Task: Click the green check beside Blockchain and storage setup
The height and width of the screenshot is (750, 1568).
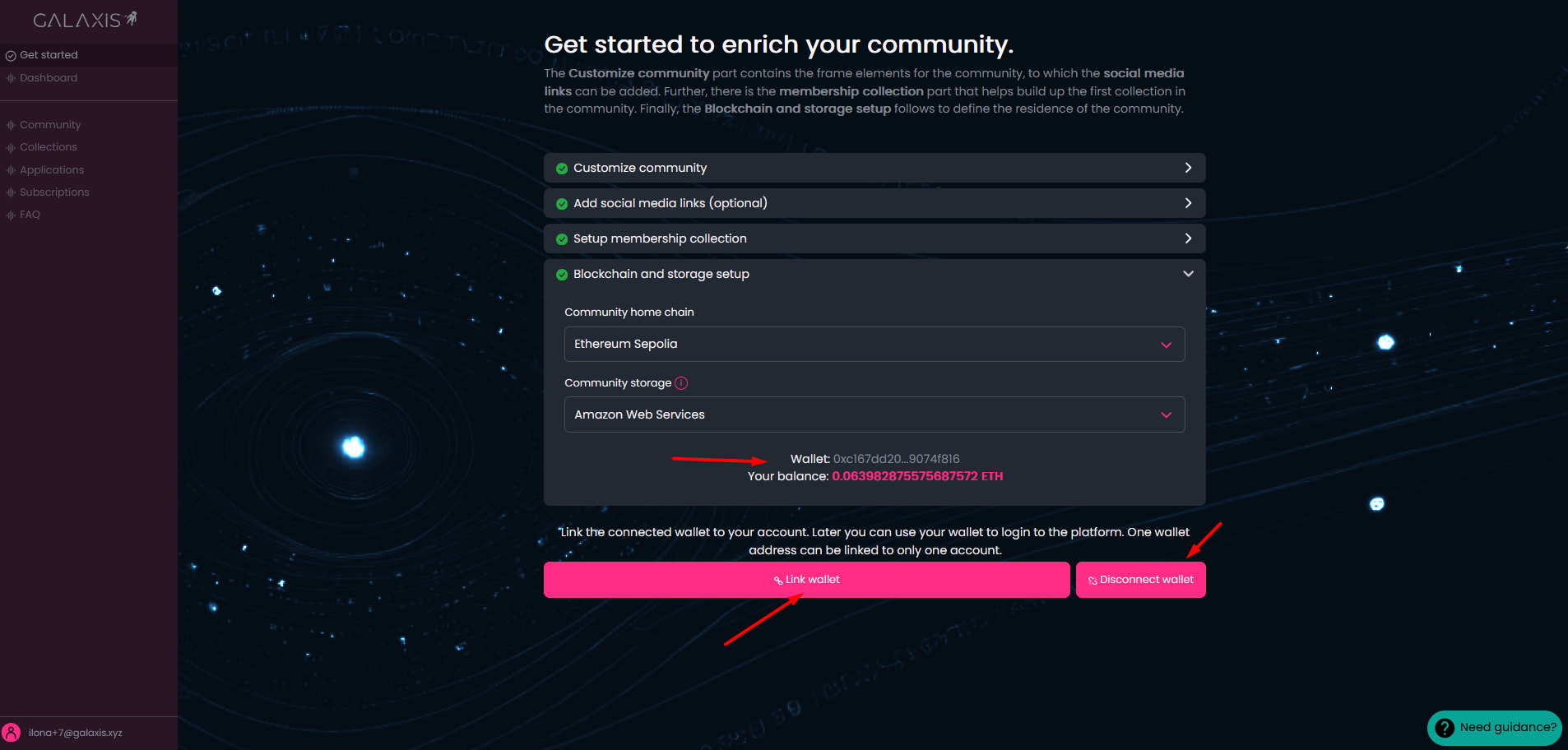Action: point(562,275)
